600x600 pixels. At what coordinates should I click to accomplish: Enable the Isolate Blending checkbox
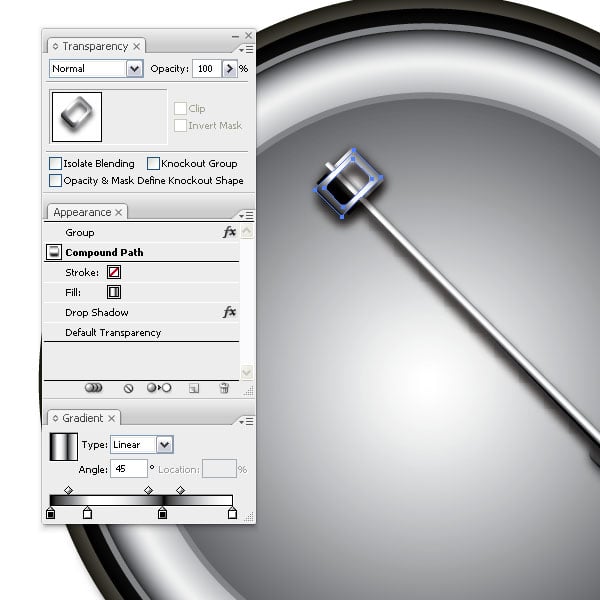coord(56,163)
